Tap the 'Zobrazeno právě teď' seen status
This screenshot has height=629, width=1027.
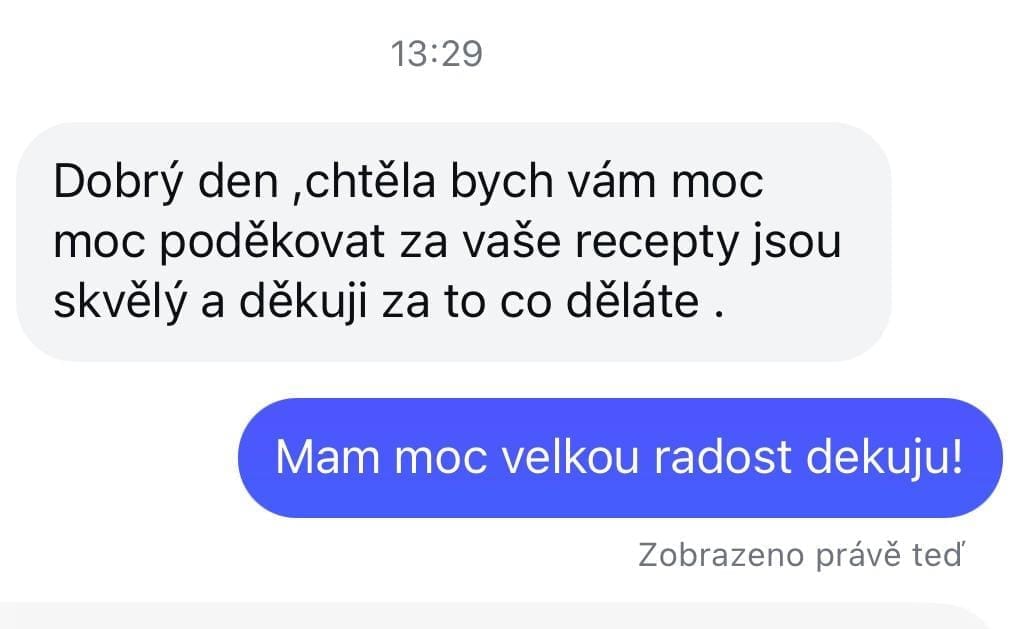click(x=802, y=556)
